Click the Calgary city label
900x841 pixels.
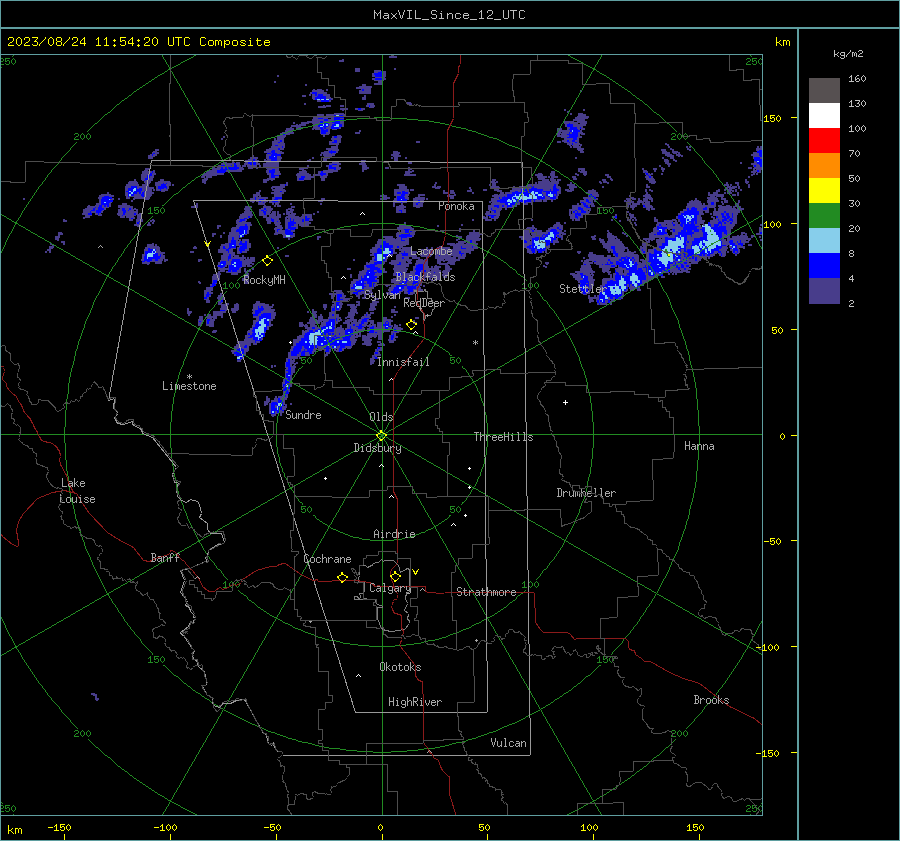coord(390,588)
